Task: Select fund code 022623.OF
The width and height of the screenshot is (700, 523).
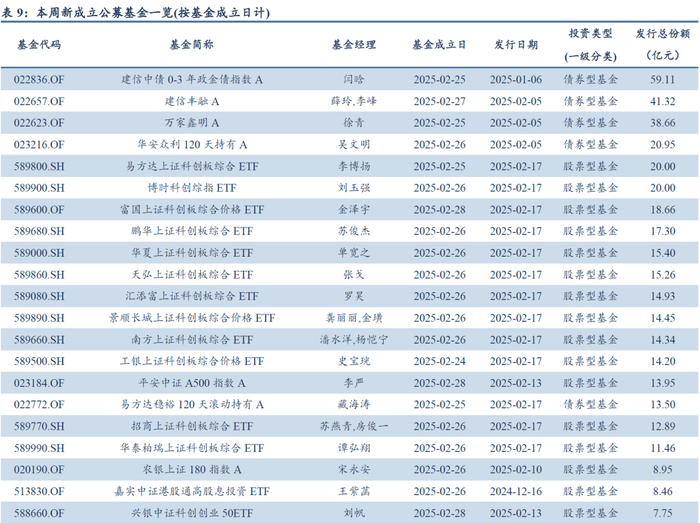Action: coord(39,123)
